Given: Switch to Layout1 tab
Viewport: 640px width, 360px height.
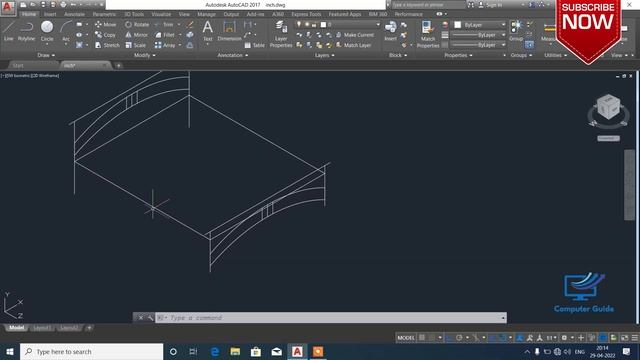Looking at the screenshot, I should pyautogui.click(x=42, y=328).
